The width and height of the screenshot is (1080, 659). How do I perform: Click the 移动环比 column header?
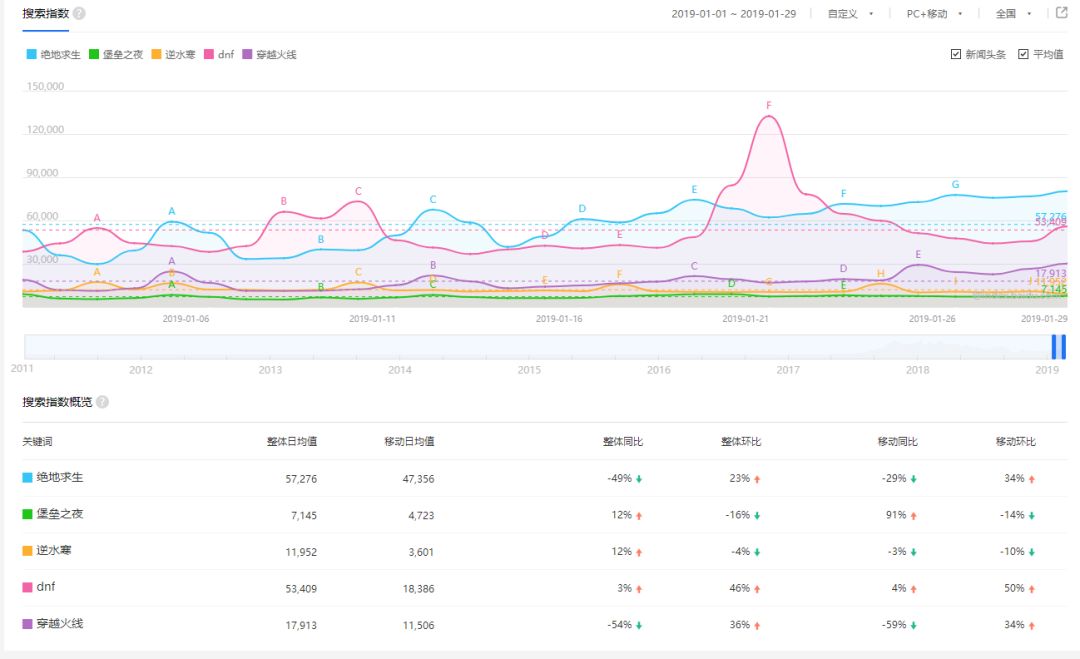pos(1015,441)
